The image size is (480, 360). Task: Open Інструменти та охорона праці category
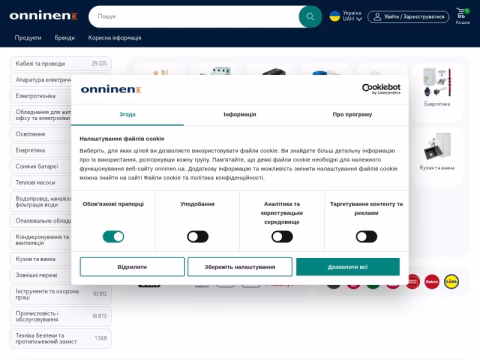60,294
